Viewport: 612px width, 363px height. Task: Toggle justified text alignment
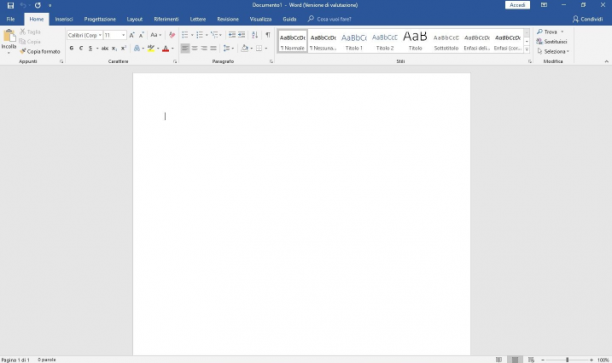point(213,48)
